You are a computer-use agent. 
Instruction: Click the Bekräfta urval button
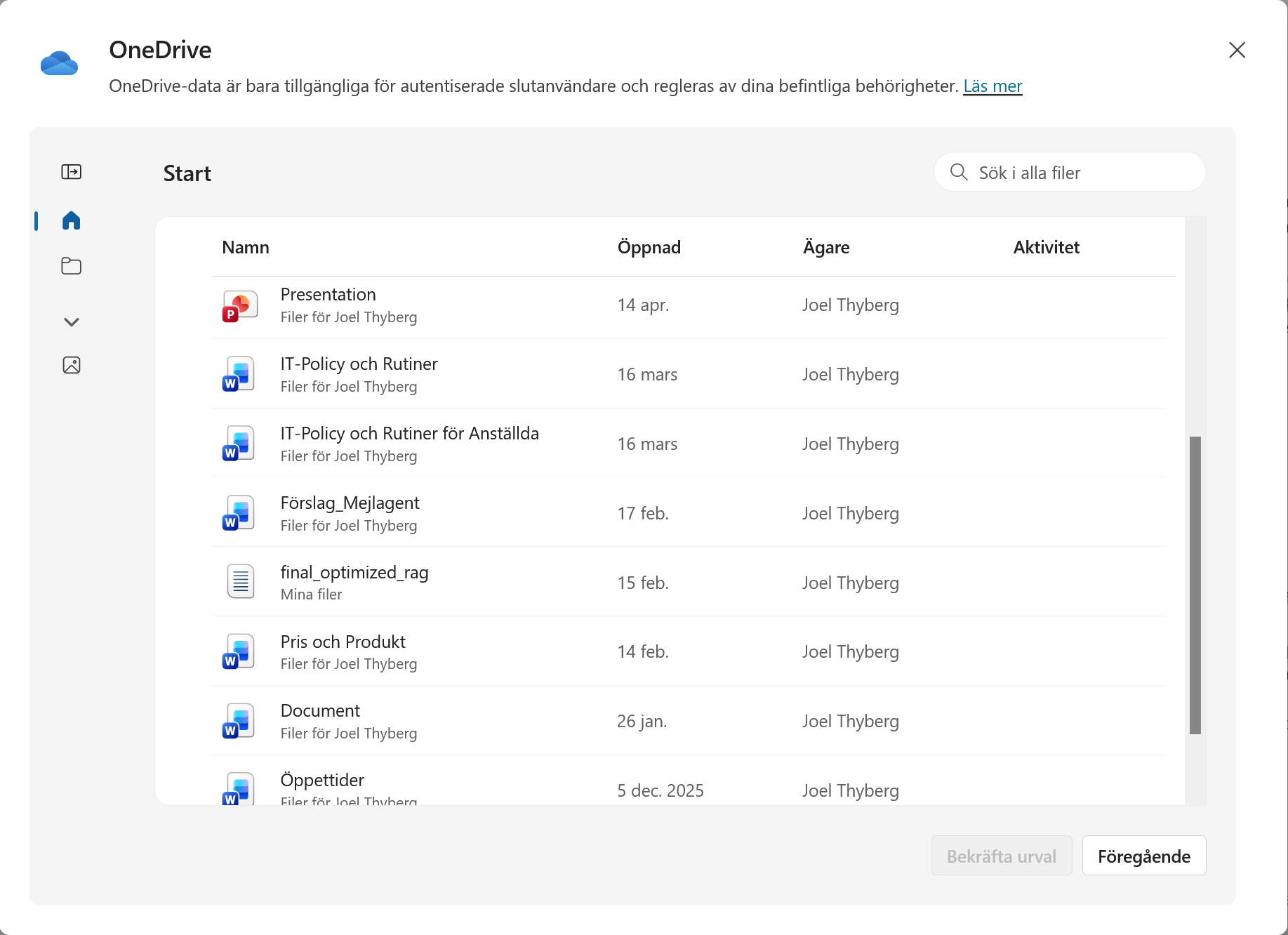[1002, 856]
